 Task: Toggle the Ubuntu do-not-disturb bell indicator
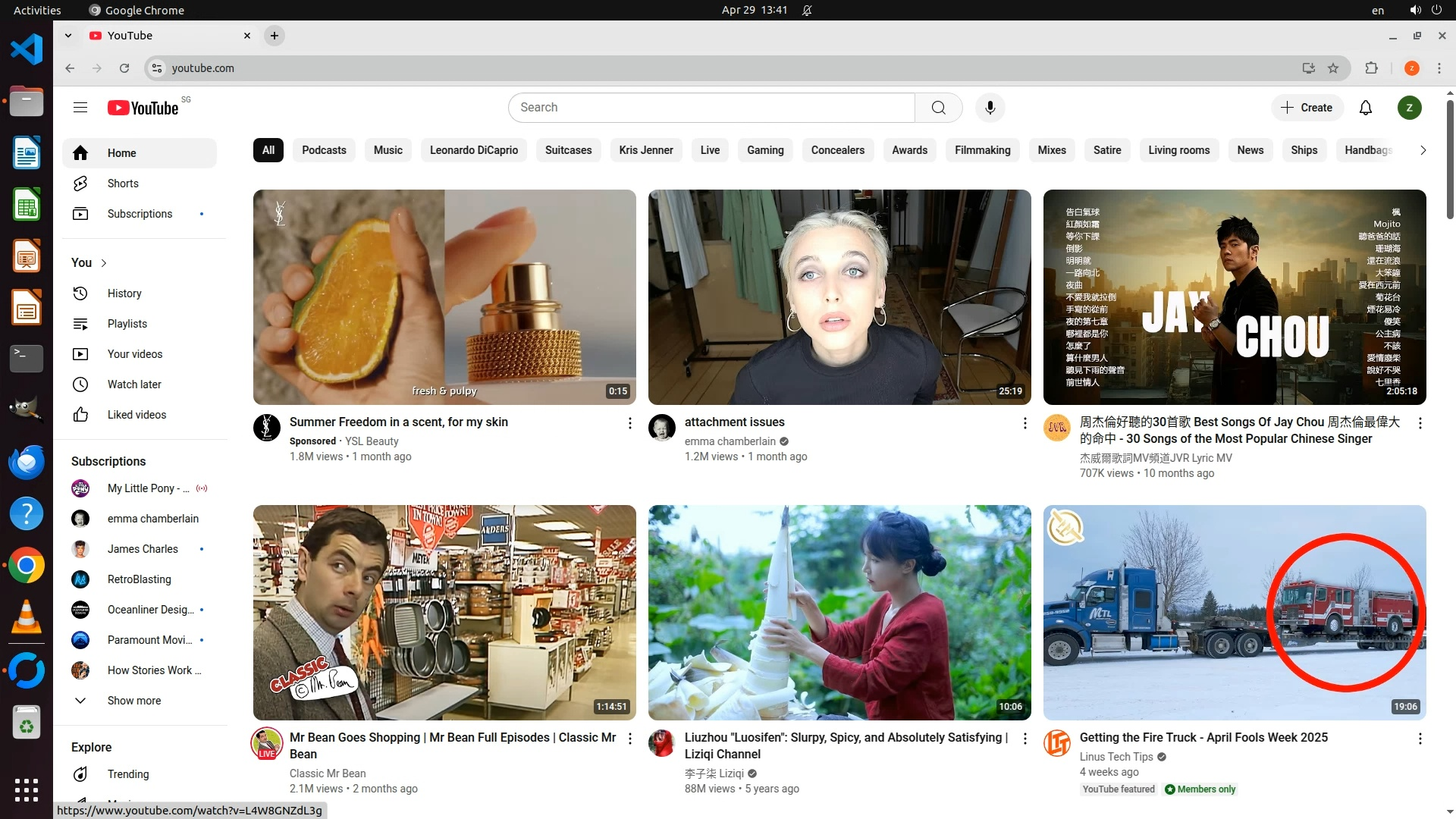click(x=807, y=10)
